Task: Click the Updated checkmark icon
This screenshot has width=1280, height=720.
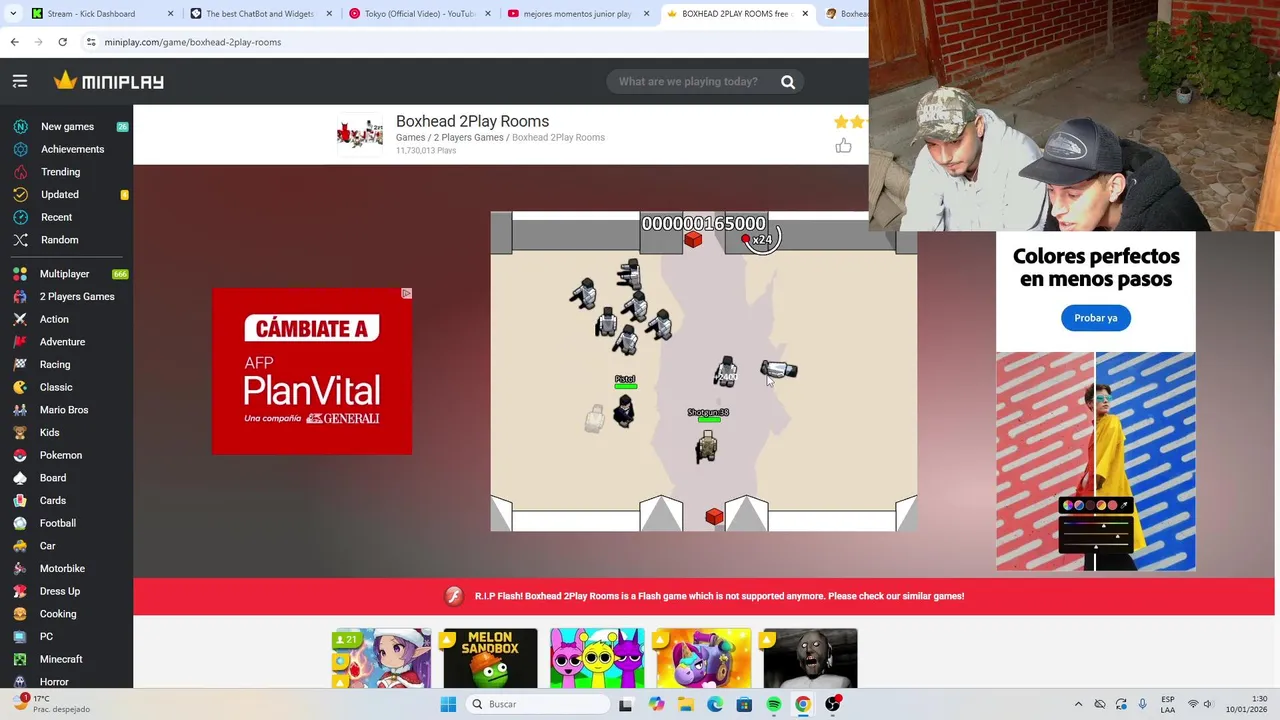Action: (20, 195)
